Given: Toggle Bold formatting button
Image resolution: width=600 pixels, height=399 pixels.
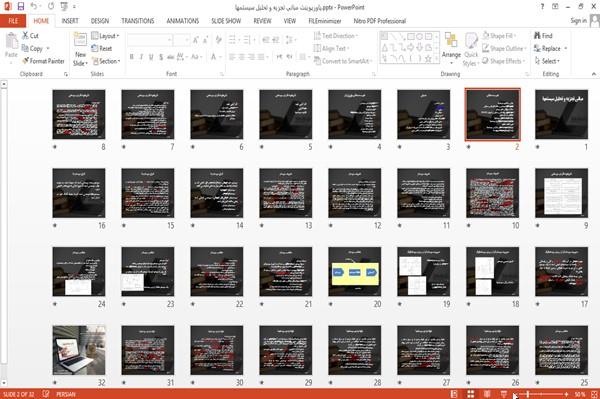Looking at the screenshot, I should coord(132,57).
